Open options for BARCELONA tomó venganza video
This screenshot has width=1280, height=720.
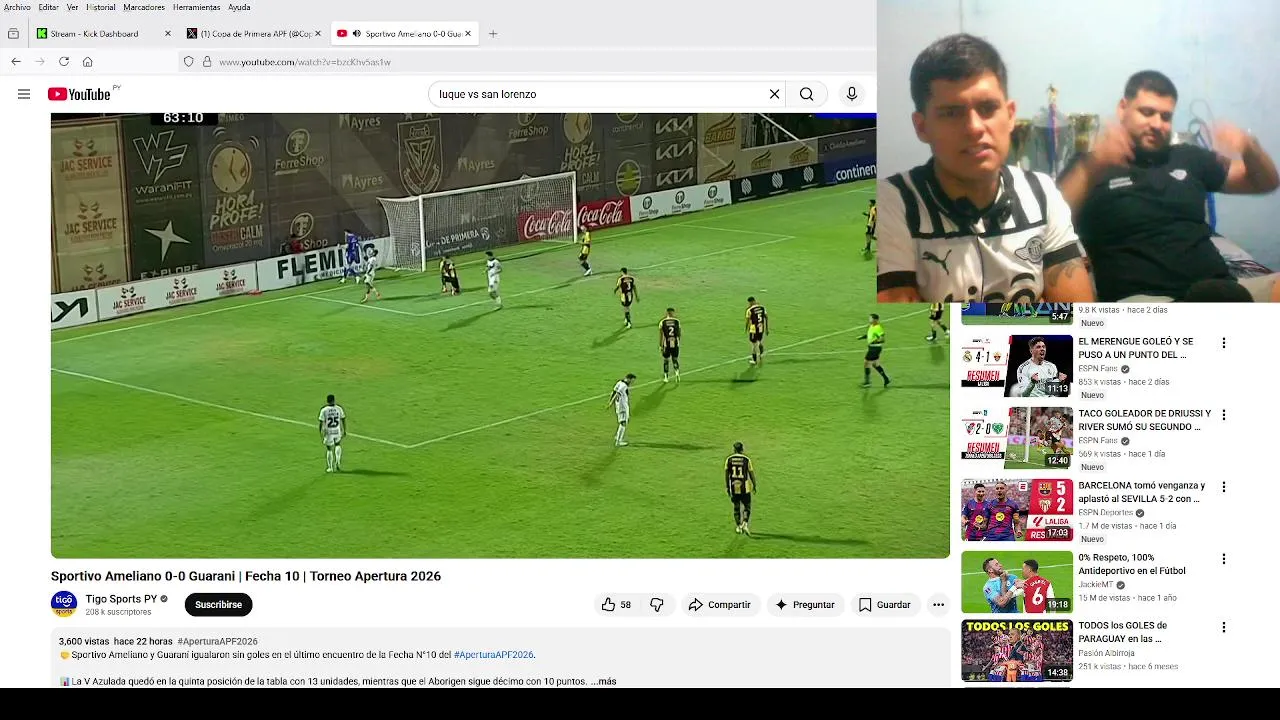point(1224,487)
